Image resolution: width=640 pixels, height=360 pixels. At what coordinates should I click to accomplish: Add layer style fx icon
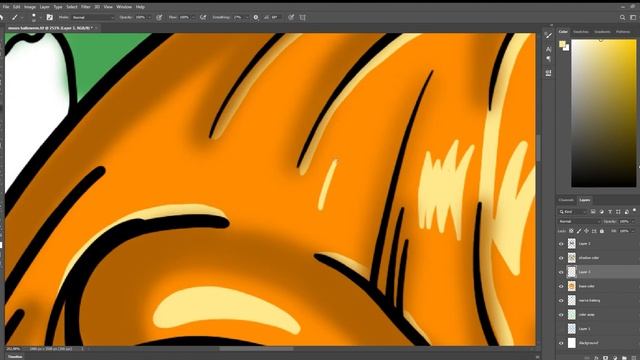tap(597, 358)
